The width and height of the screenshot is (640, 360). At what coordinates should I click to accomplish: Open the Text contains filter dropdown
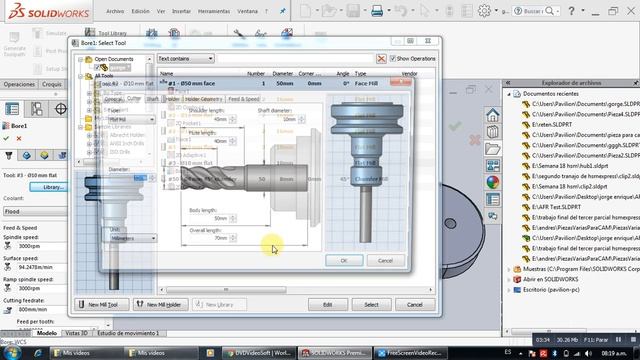coord(186,59)
